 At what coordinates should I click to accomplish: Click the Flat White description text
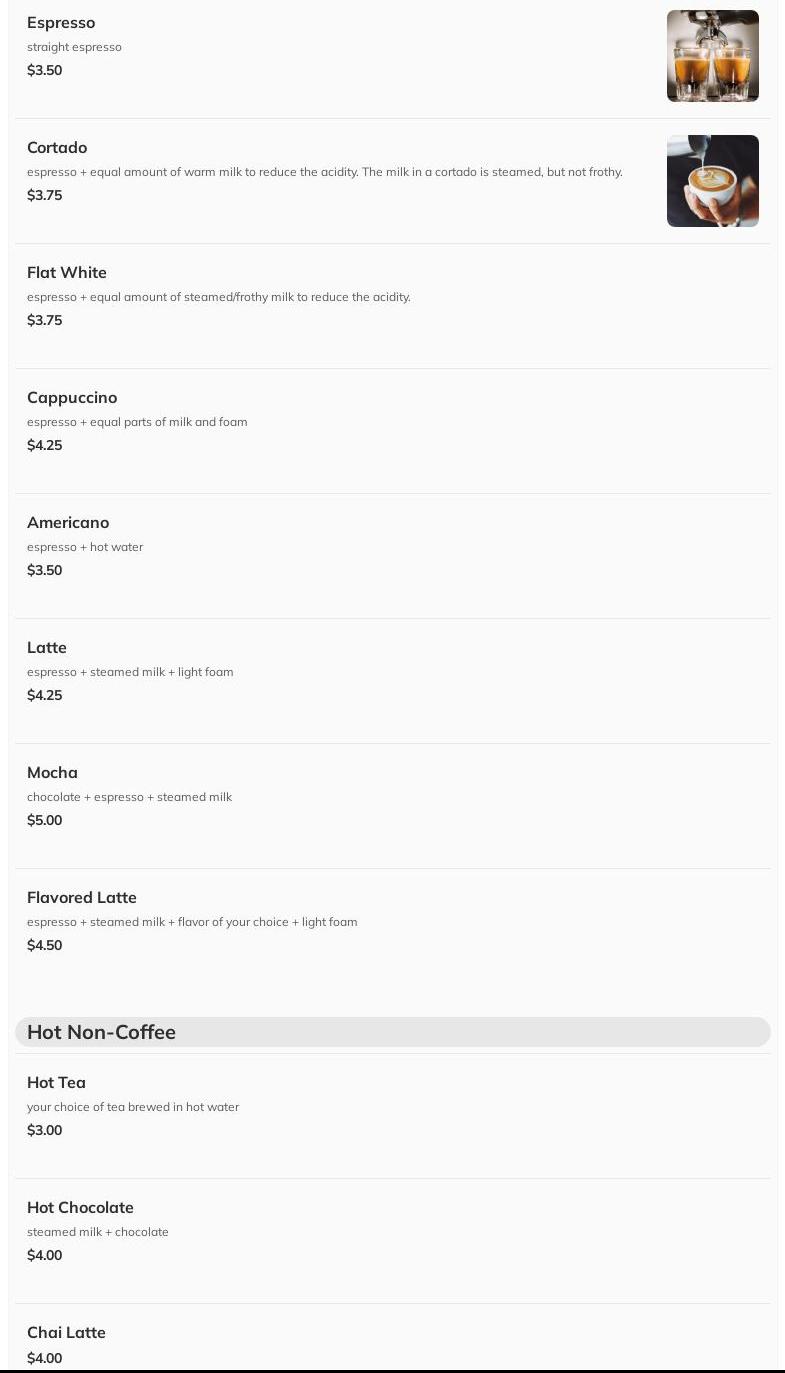pos(218,297)
